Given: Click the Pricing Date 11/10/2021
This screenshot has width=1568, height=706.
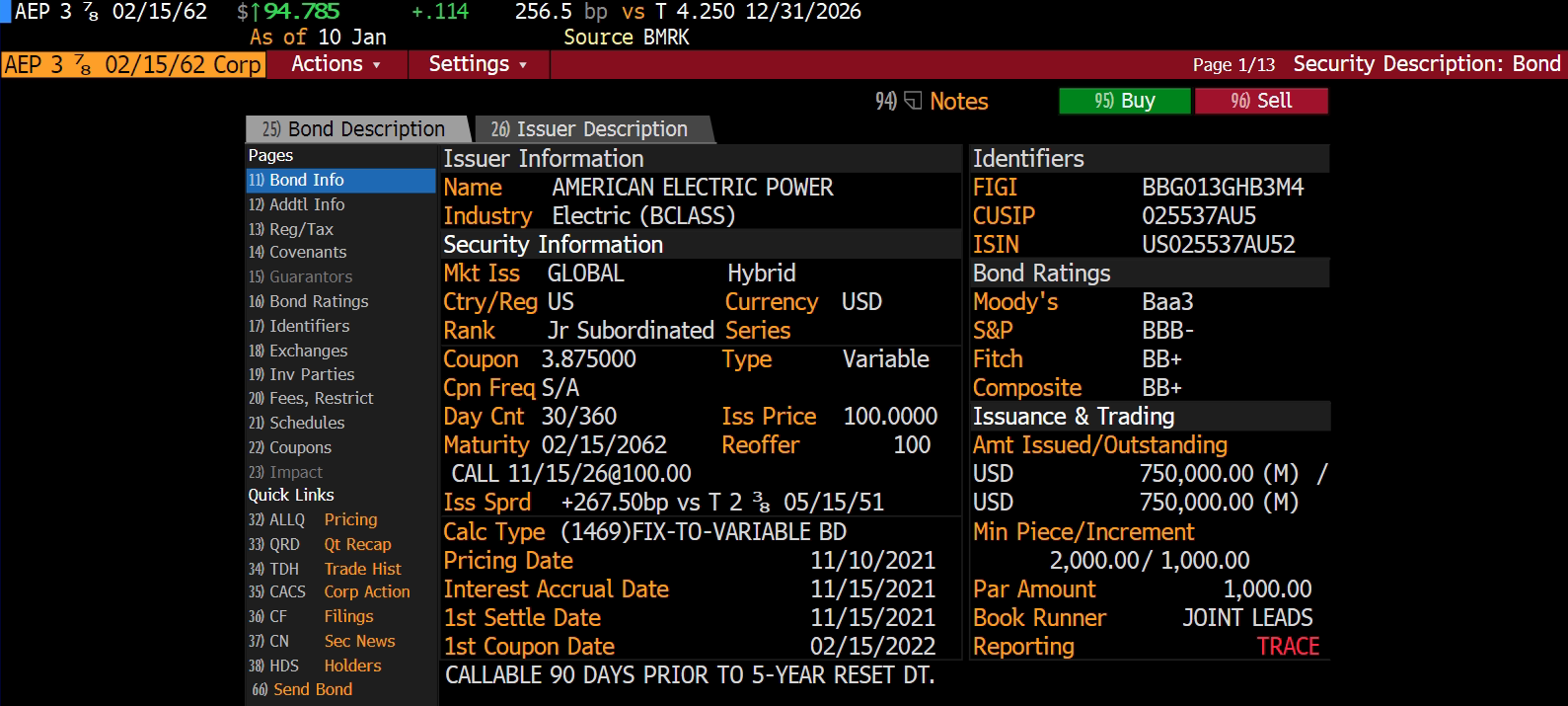Looking at the screenshot, I should tap(873, 560).
